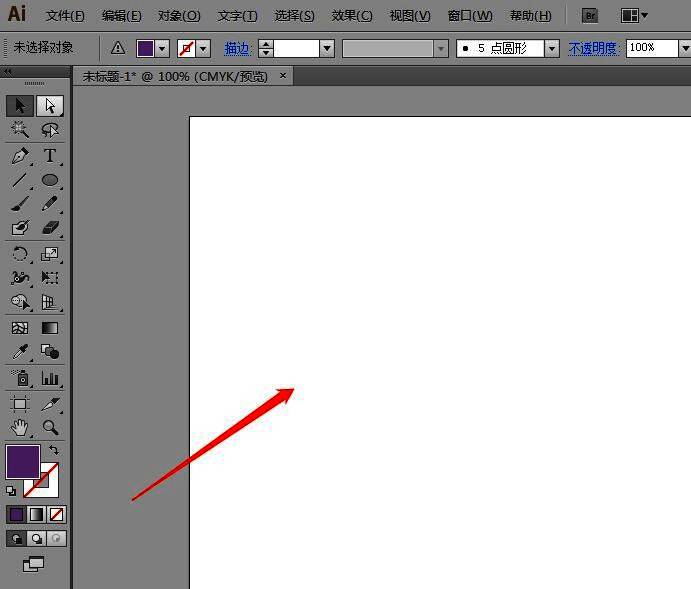Set paint mode to None
The width and height of the screenshot is (691, 589).
(57, 514)
